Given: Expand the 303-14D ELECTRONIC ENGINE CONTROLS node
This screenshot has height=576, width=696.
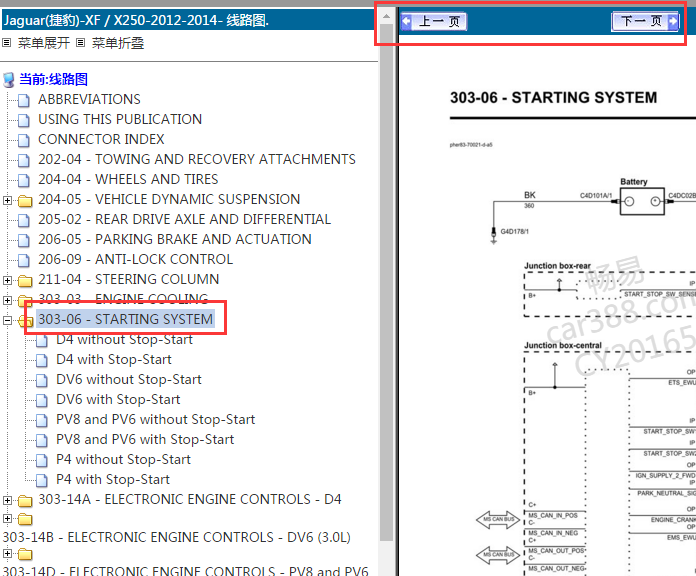Looking at the screenshot, I should tap(7, 553).
